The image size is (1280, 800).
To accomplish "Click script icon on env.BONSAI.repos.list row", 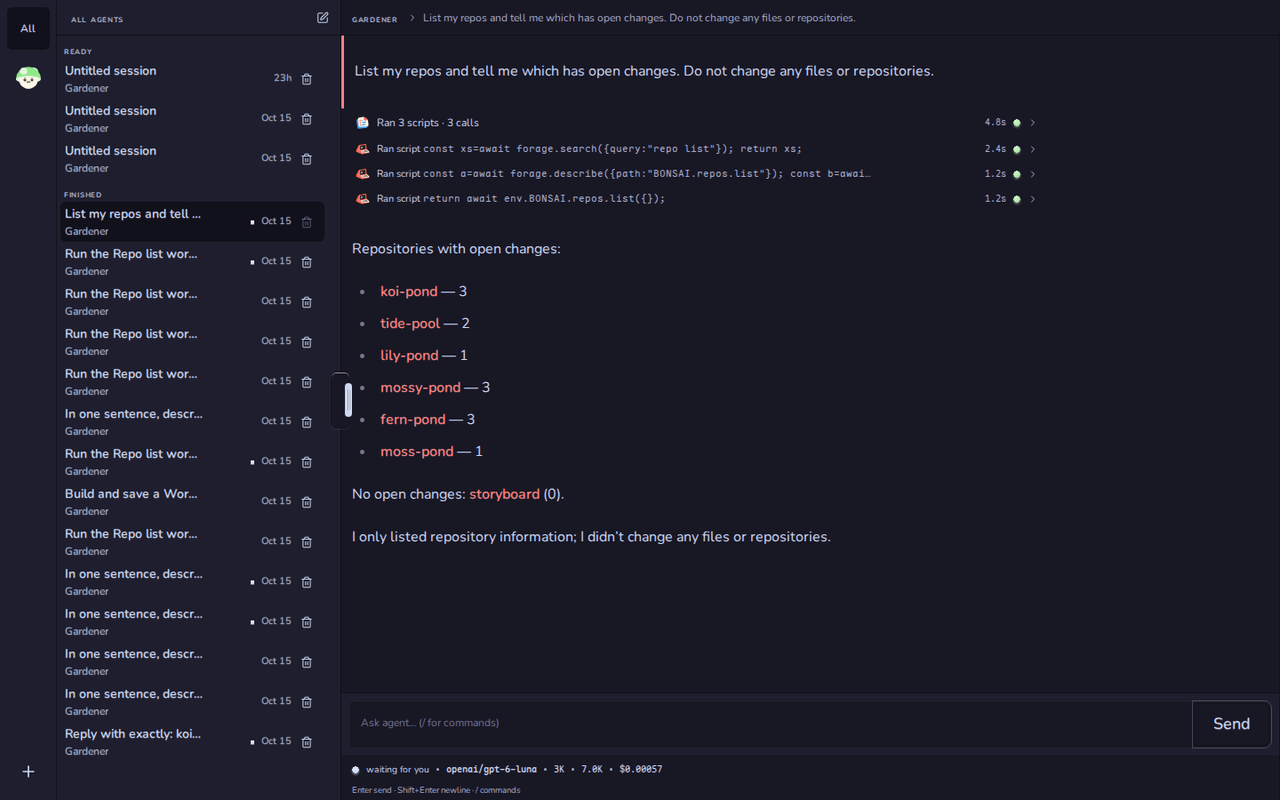I will (362, 199).
